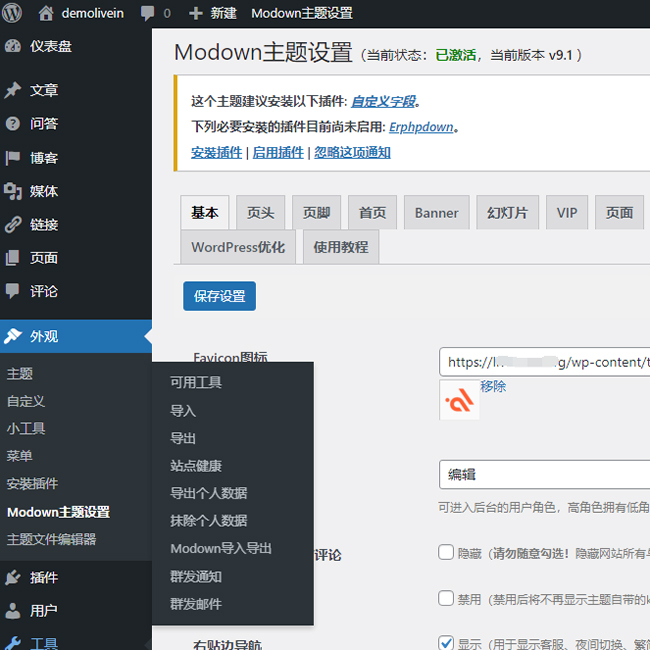Open the comments bubble icon in admin bar
This screenshot has width=650, height=650.
click(x=147, y=14)
